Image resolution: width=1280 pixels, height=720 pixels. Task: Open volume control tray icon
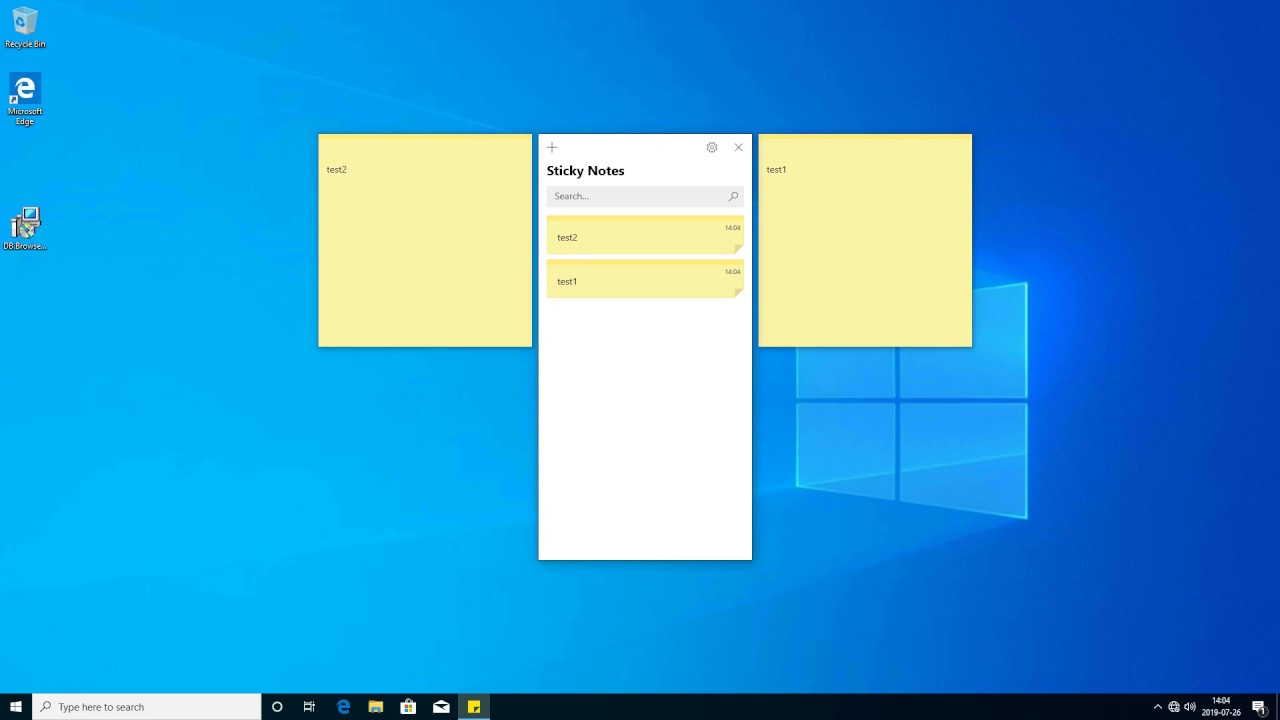click(x=1190, y=707)
